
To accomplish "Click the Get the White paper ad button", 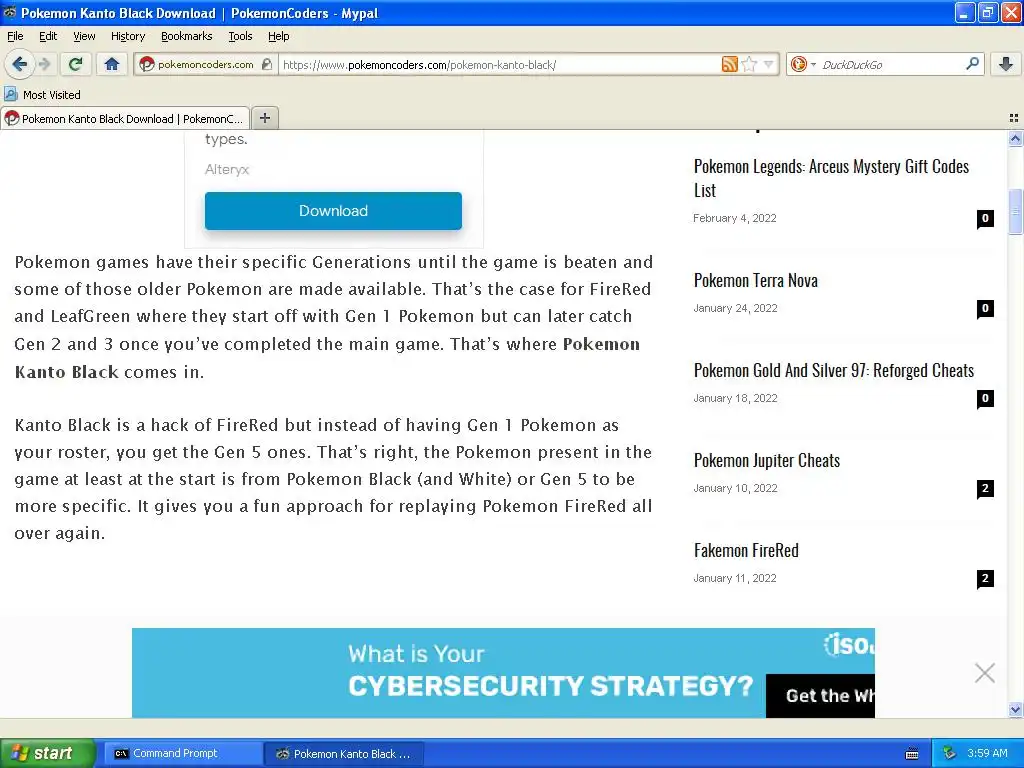I will click(820, 696).
